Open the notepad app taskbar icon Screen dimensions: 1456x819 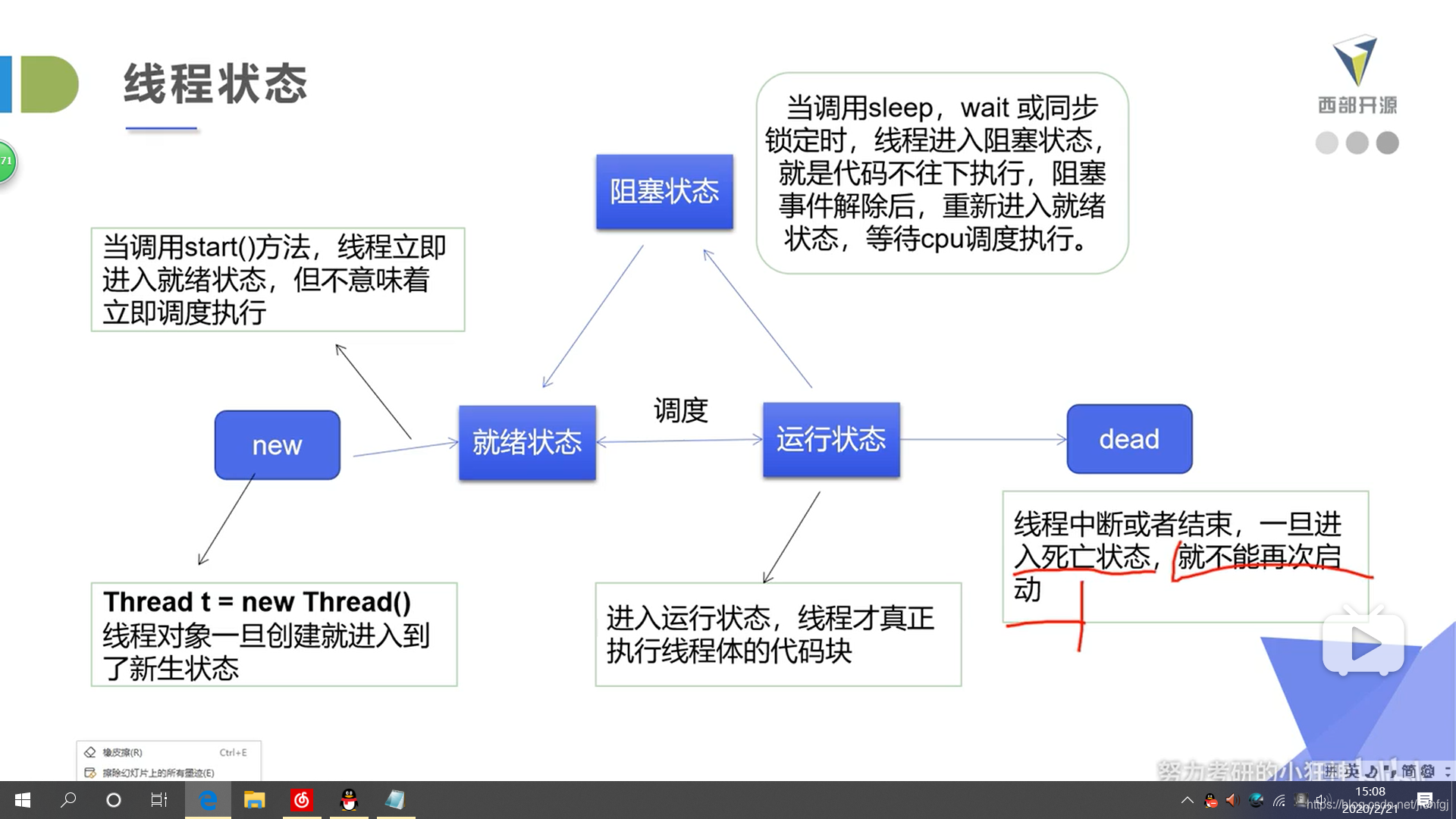(x=395, y=800)
